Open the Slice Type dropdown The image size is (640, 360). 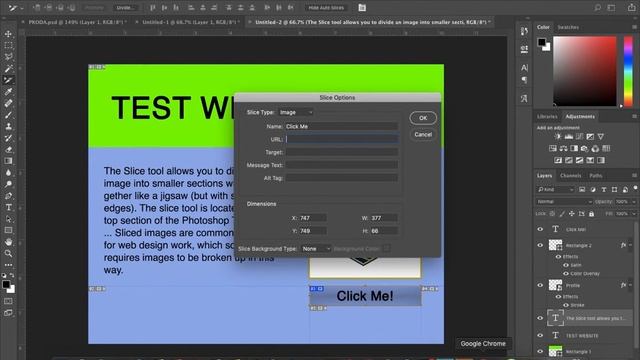click(x=296, y=112)
